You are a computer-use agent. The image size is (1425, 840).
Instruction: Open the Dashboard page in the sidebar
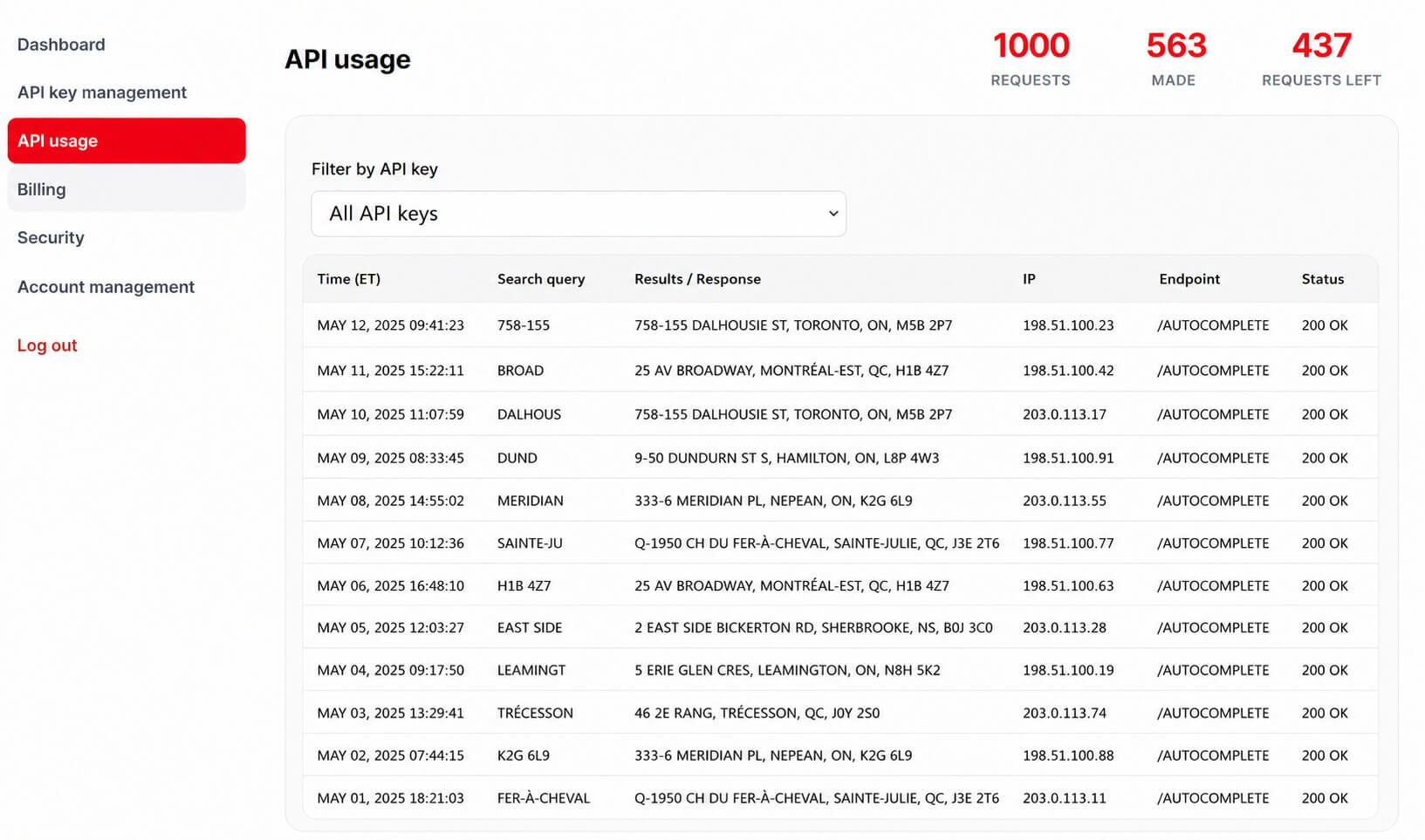pyautogui.click(x=61, y=44)
